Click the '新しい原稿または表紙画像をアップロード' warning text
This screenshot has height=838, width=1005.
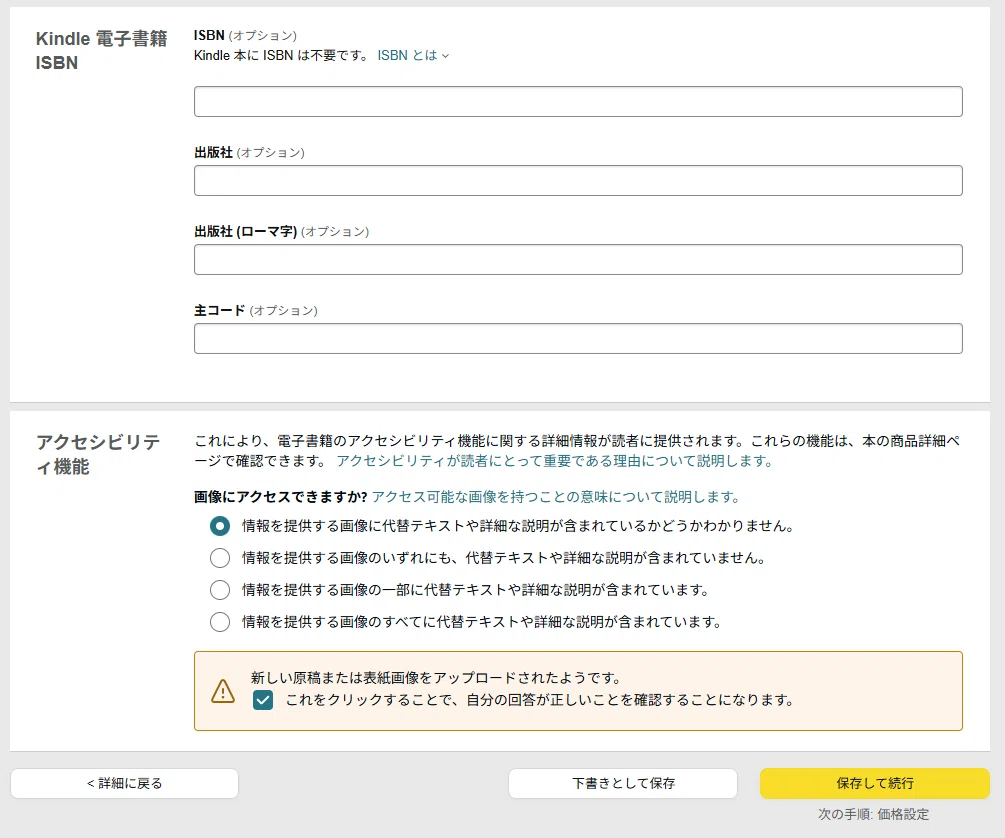coord(436,678)
